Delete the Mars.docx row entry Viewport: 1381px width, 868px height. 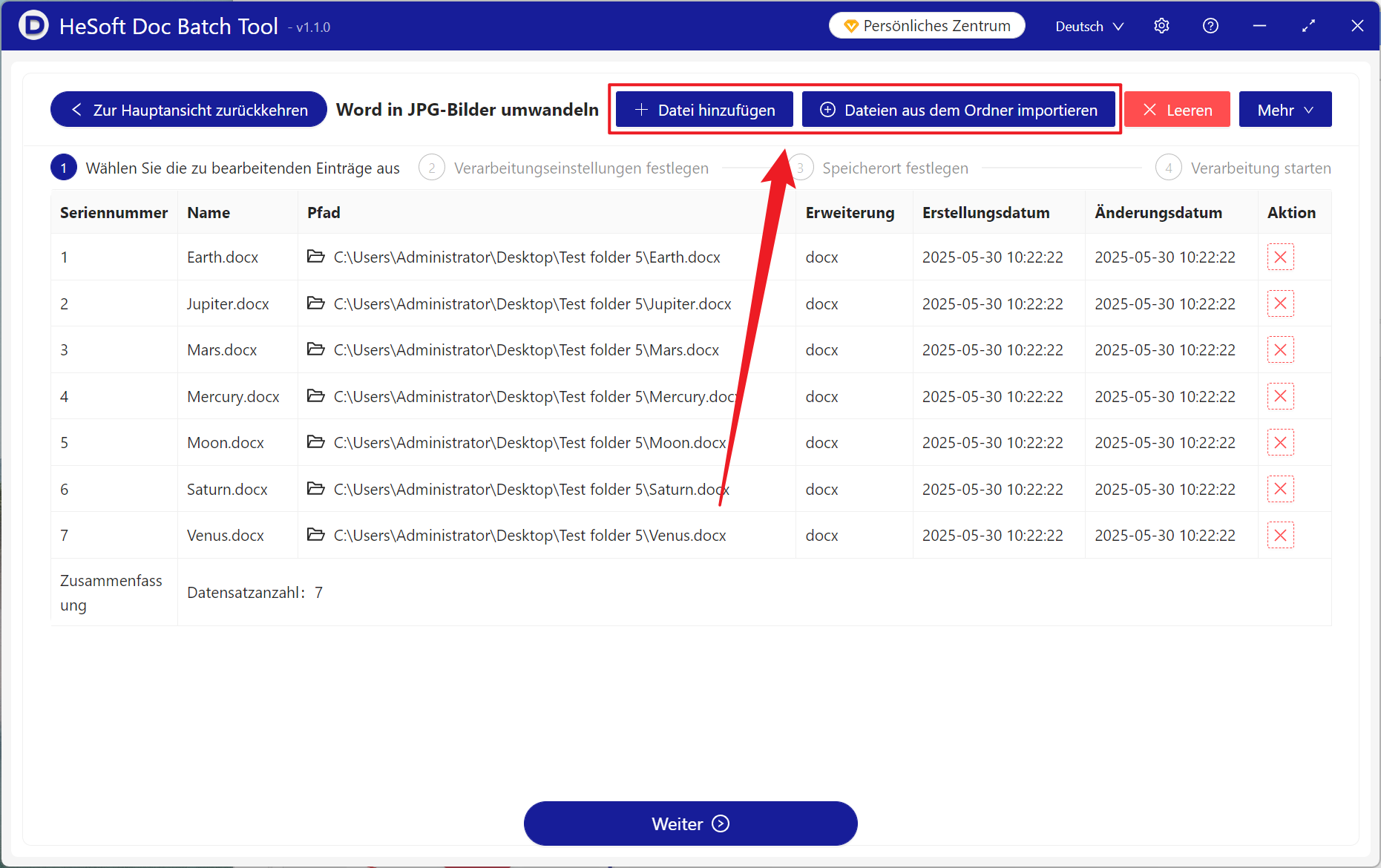click(x=1280, y=350)
